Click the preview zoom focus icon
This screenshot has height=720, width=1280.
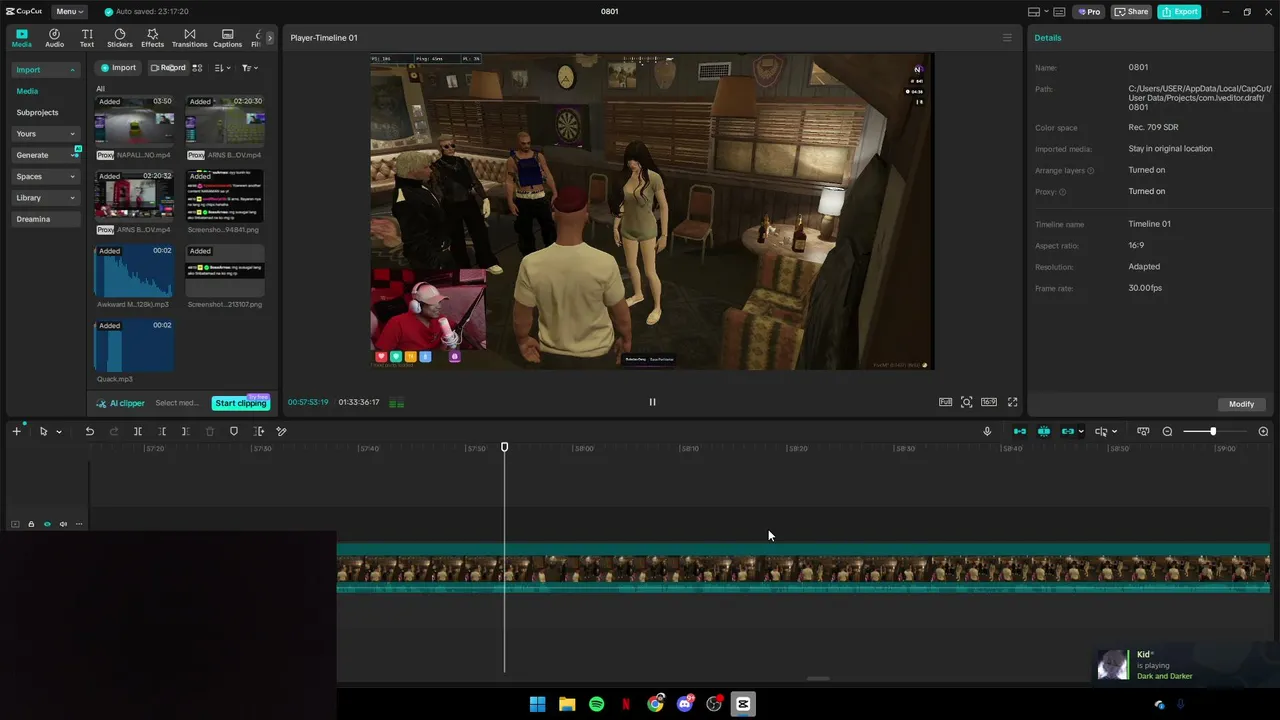coord(966,402)
